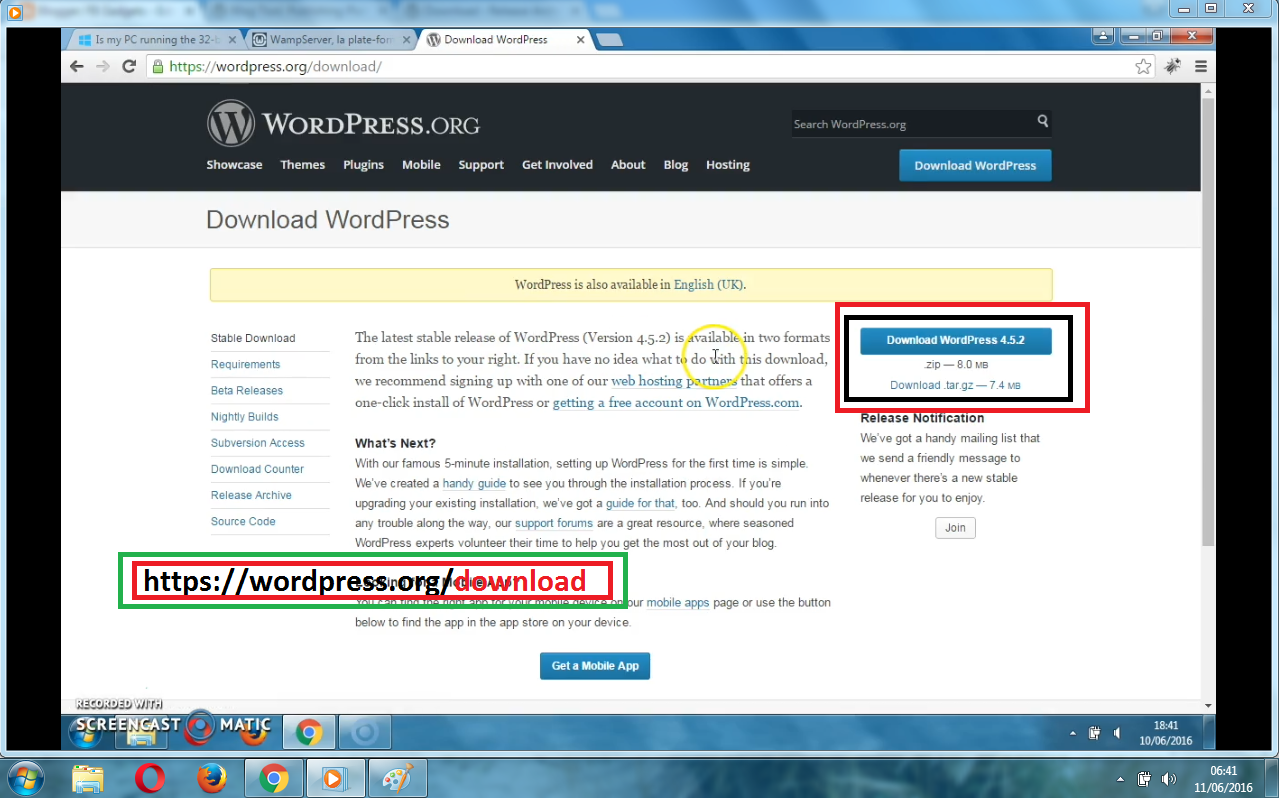Close the 'Is my PC running the 32-' tab

tap(233, 40)
